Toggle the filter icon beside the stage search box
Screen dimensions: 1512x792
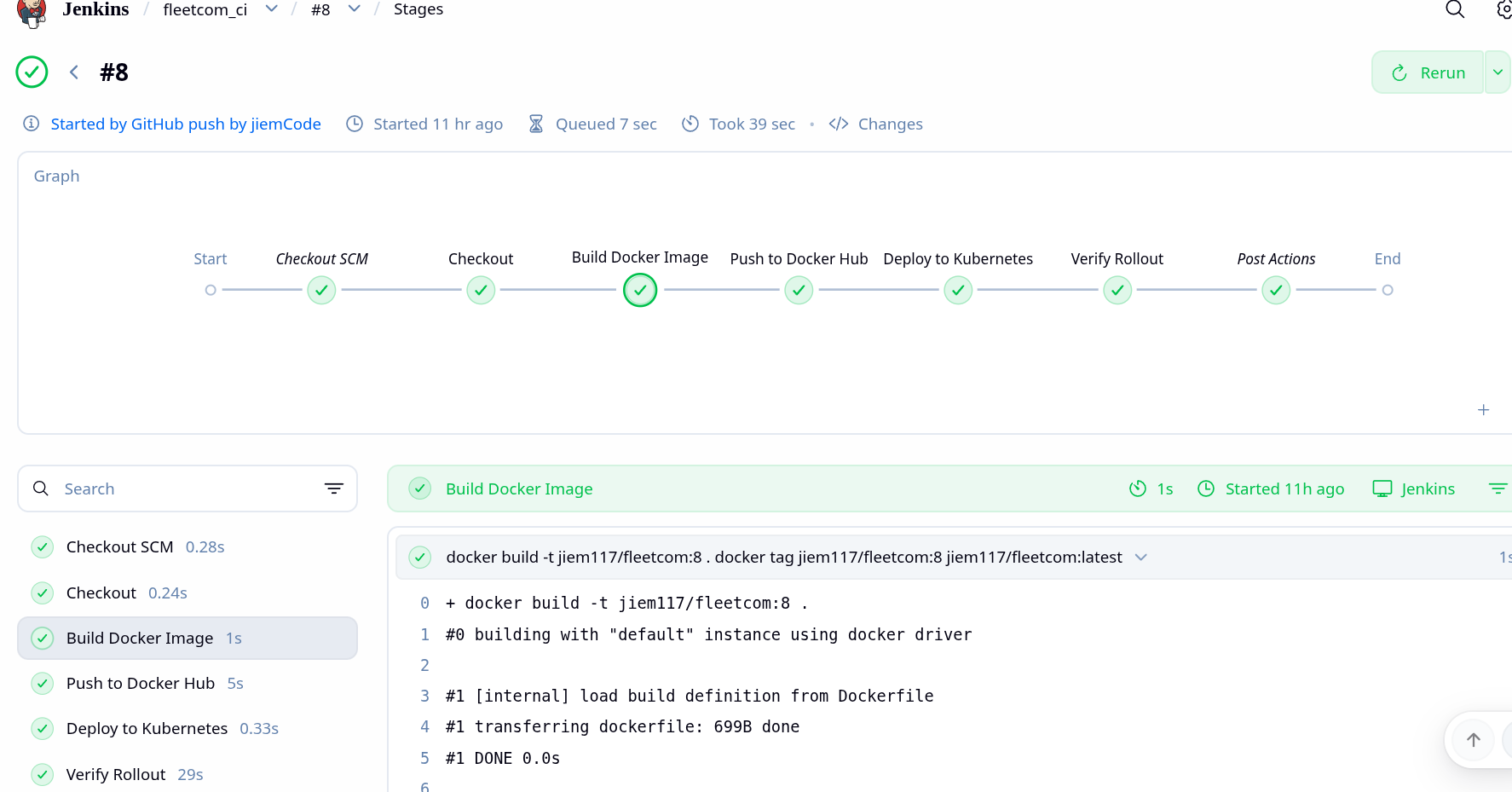[x=333, y=488]
